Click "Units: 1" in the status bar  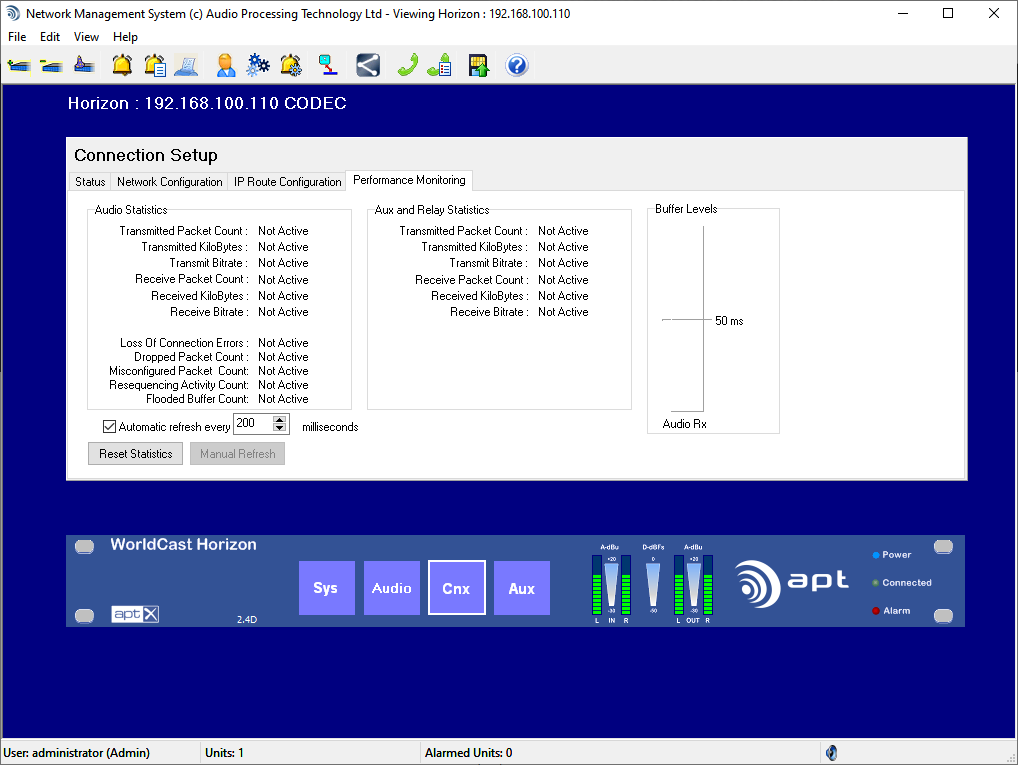(x=224, y=753)
